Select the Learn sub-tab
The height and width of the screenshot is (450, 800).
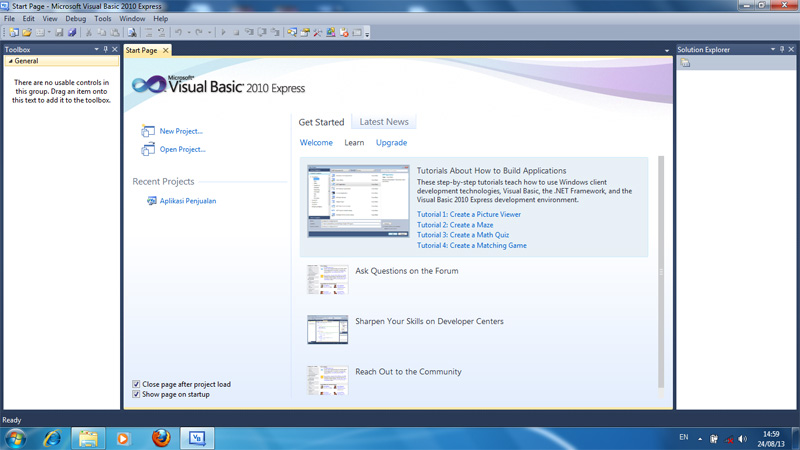[x=354, y=143]
